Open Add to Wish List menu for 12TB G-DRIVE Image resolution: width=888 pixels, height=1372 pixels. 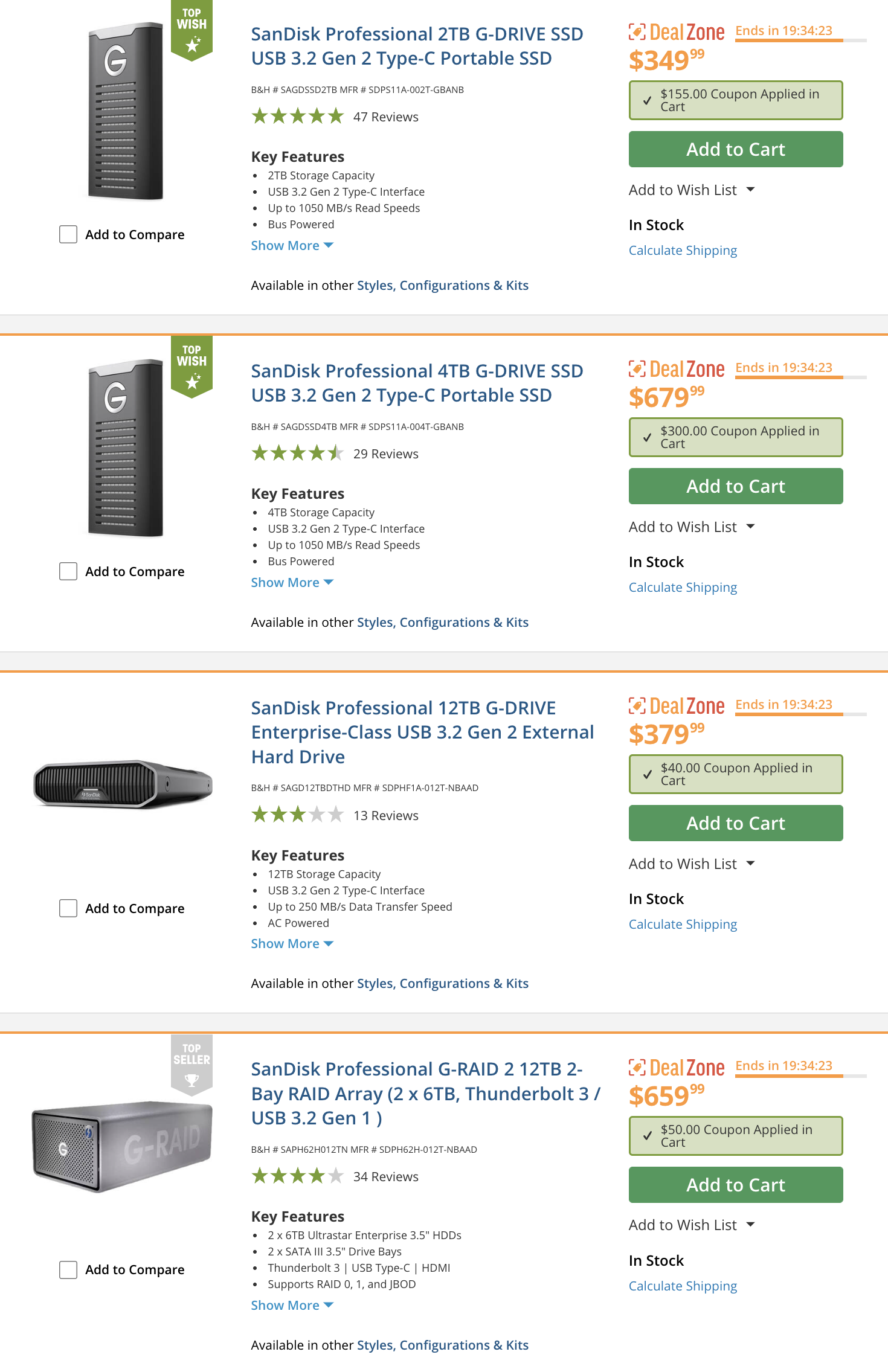[x=692, y=864]
